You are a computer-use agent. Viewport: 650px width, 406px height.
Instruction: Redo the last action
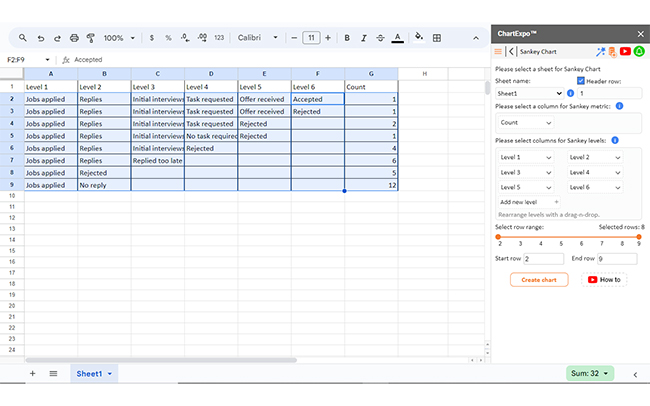[x=57, y=38]
